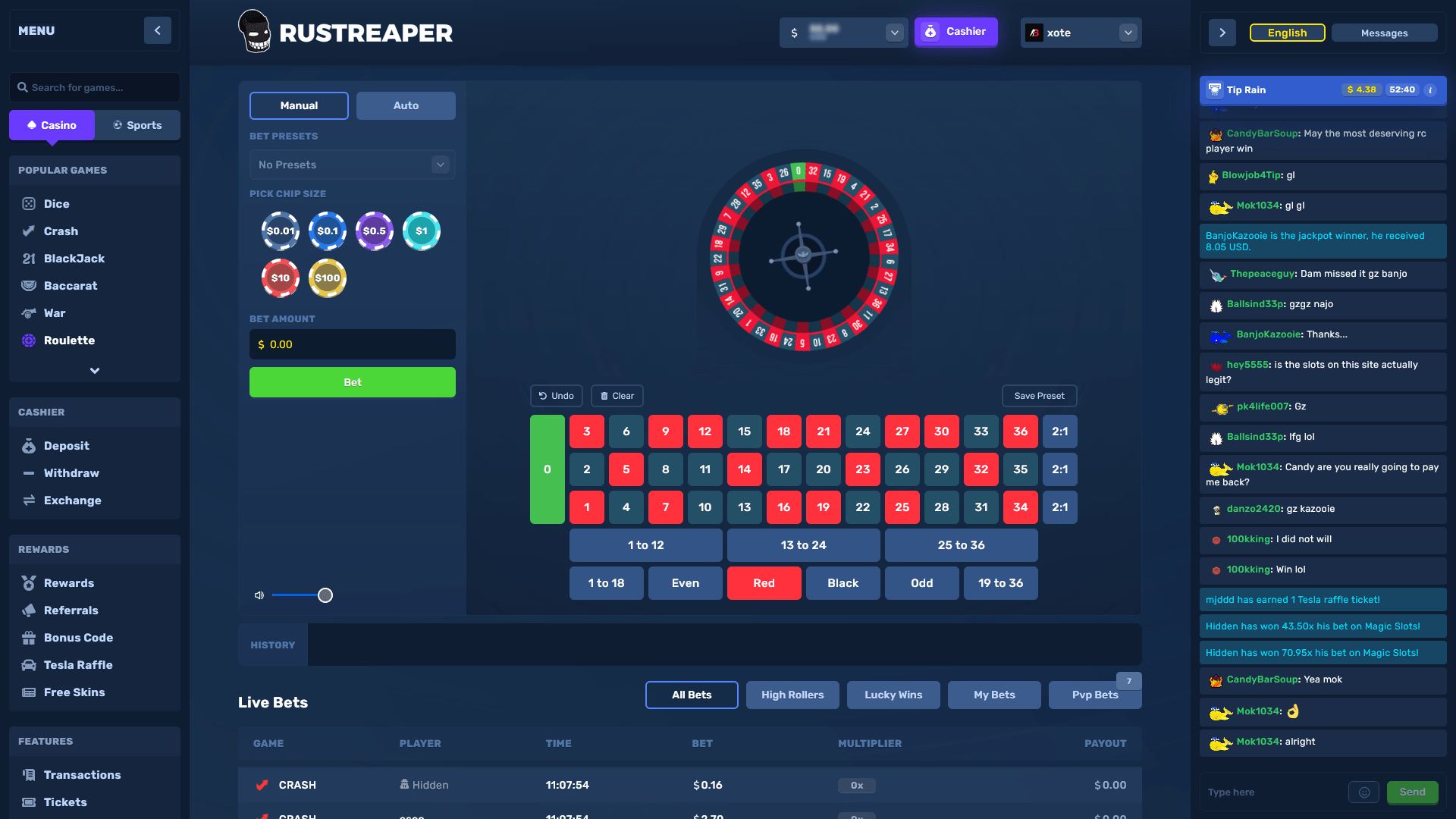Expand the account balance dropdown

coord(893,32)
